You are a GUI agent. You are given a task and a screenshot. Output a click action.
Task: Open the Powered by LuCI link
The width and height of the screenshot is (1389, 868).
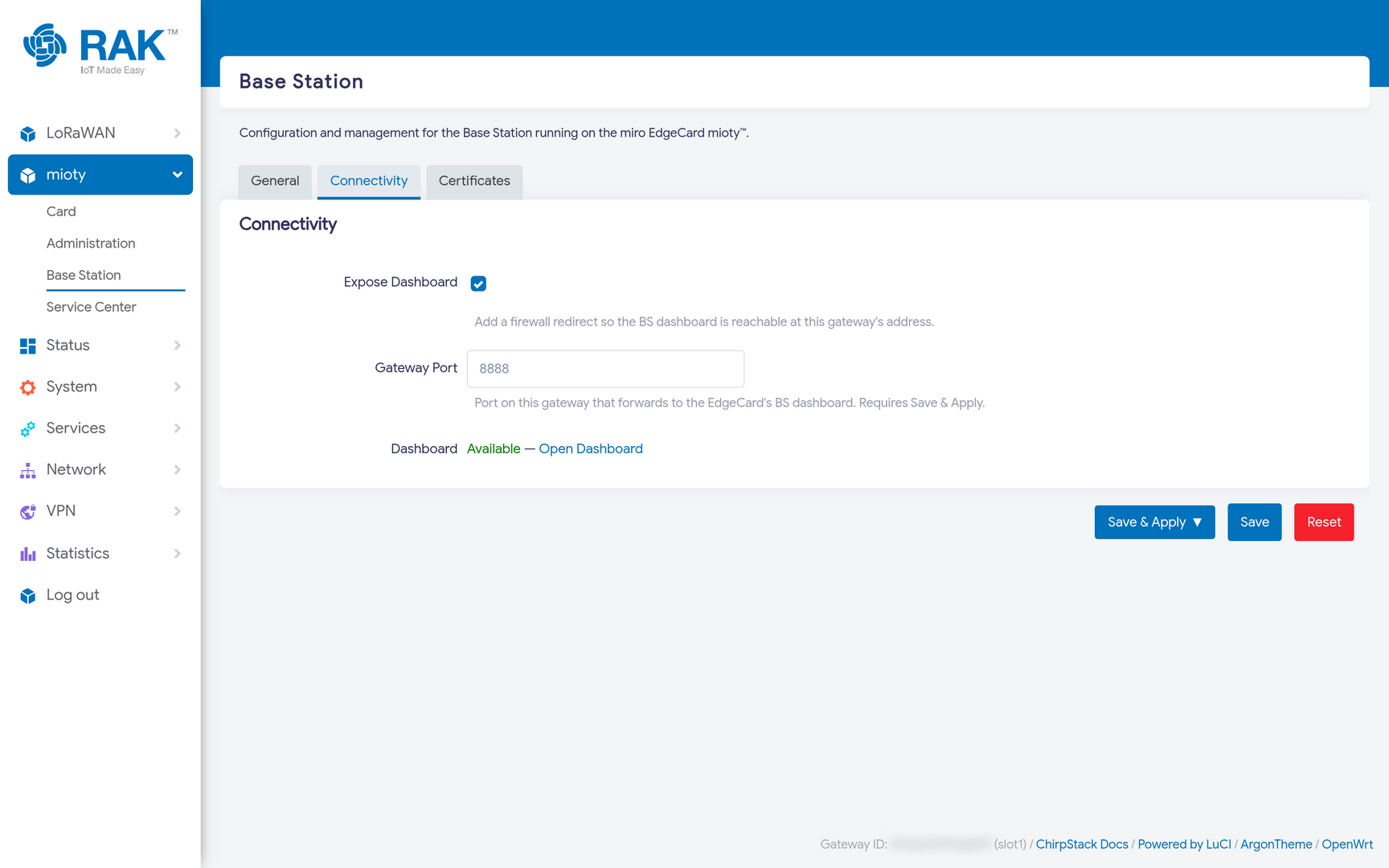coord(1185,844)
